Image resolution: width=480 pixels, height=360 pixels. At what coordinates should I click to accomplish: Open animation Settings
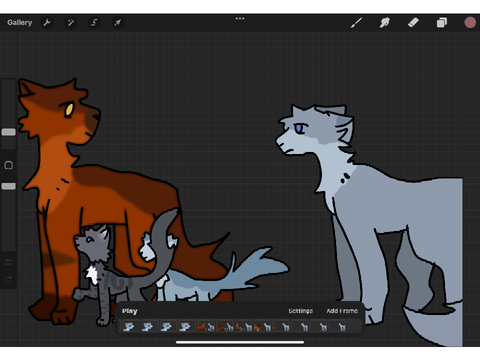pyautogui.click(x=300, y=311)
